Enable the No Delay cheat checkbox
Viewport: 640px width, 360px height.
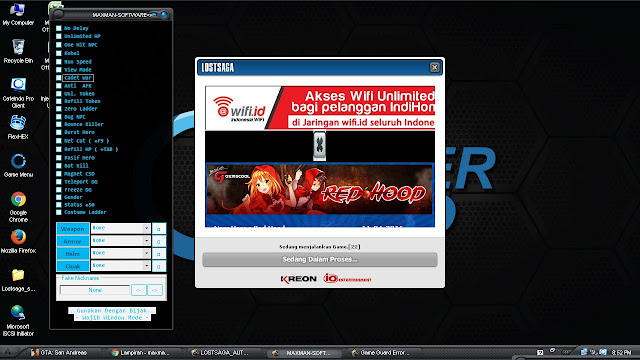(x=59, y=28)
